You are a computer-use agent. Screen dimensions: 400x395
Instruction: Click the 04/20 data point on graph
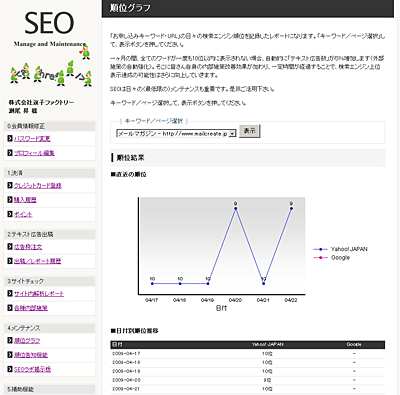point(236,209)
